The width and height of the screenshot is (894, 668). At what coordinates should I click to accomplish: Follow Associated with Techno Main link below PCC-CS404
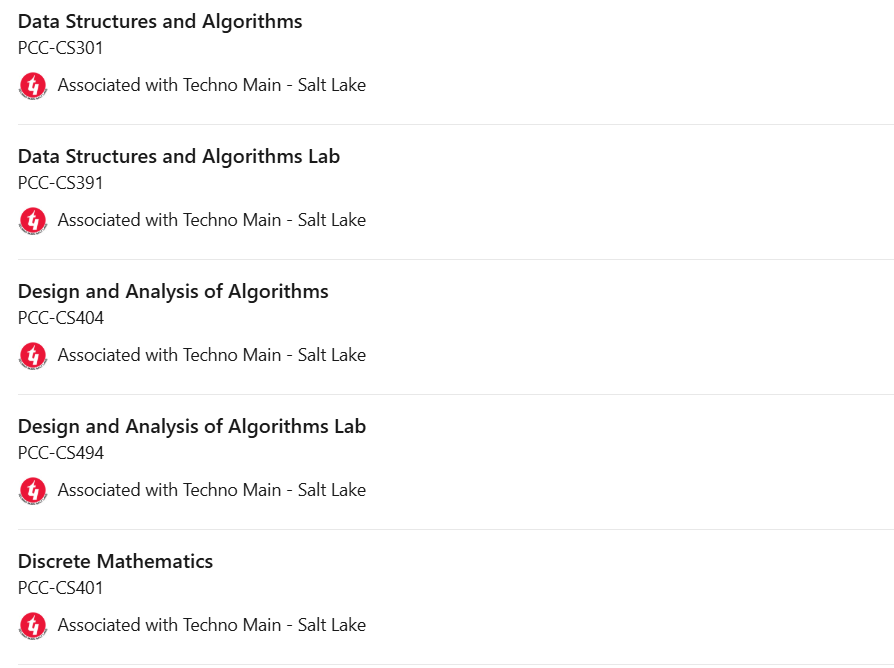tap(212, 355)
